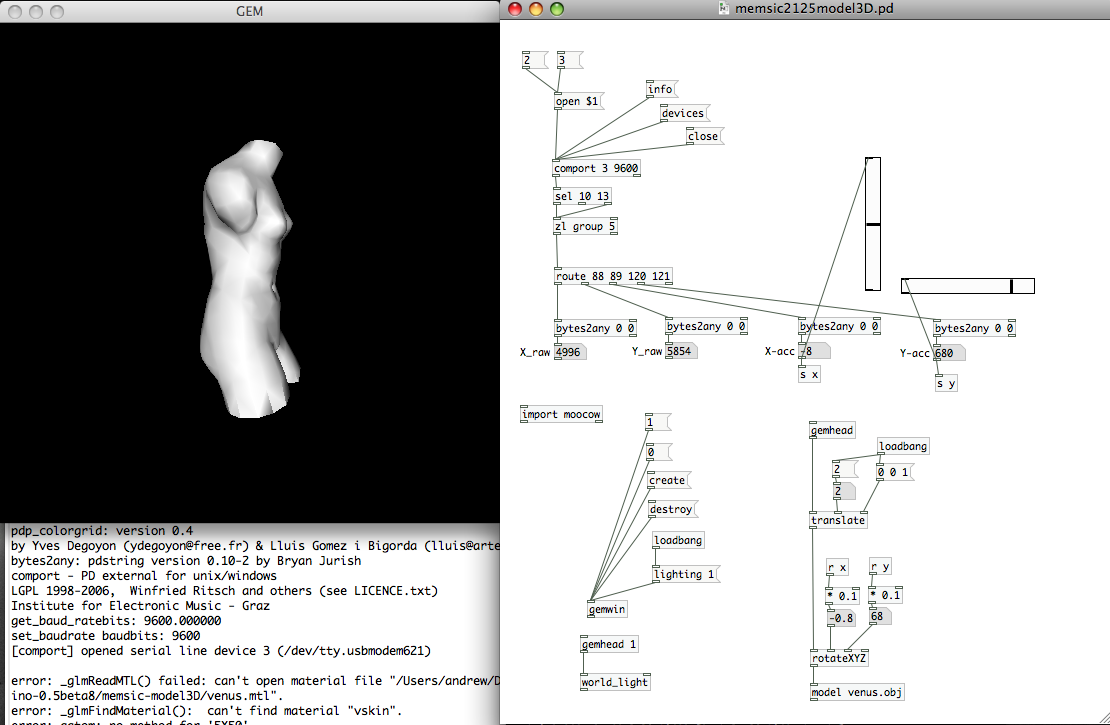
Task: Click the "GEM" window title
Action: (250, 11)
